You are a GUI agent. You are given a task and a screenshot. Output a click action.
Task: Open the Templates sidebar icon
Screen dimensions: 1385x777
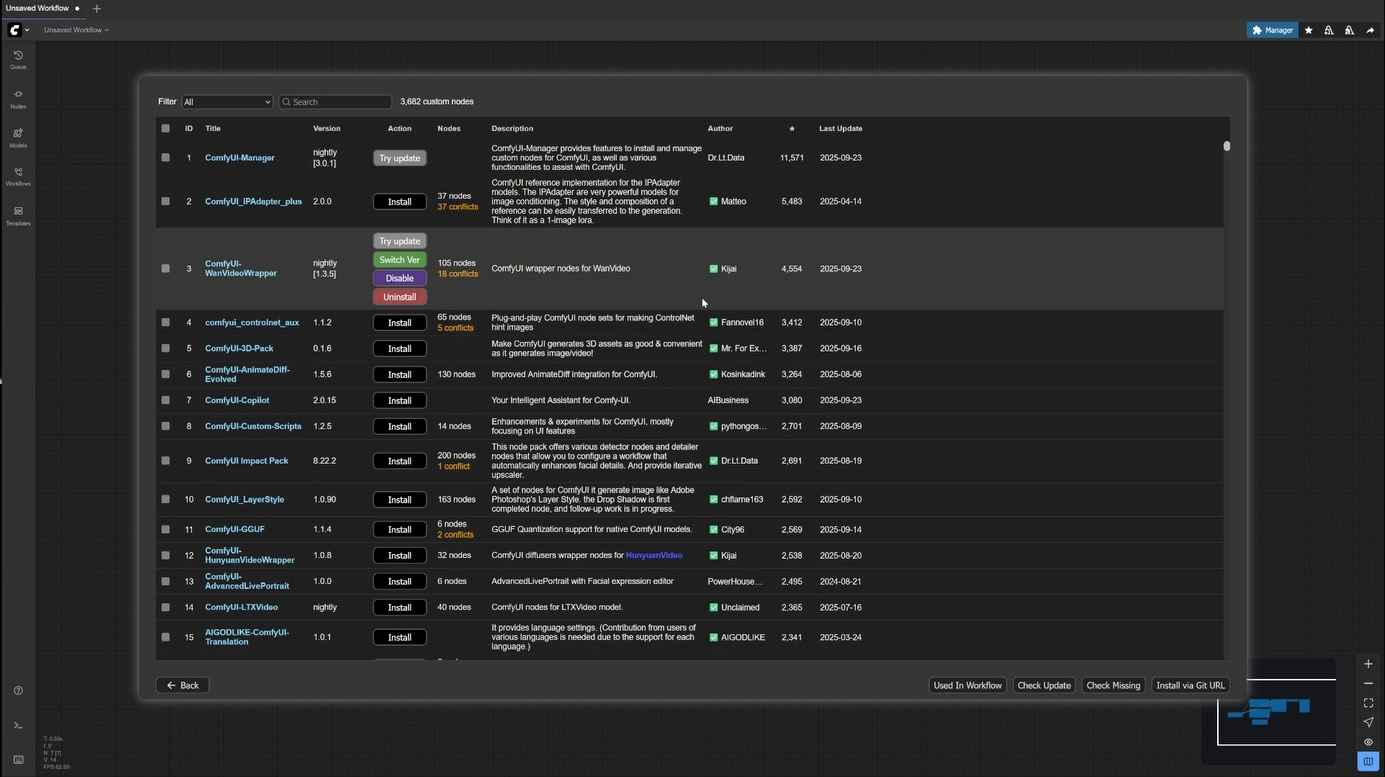[18, 215]
